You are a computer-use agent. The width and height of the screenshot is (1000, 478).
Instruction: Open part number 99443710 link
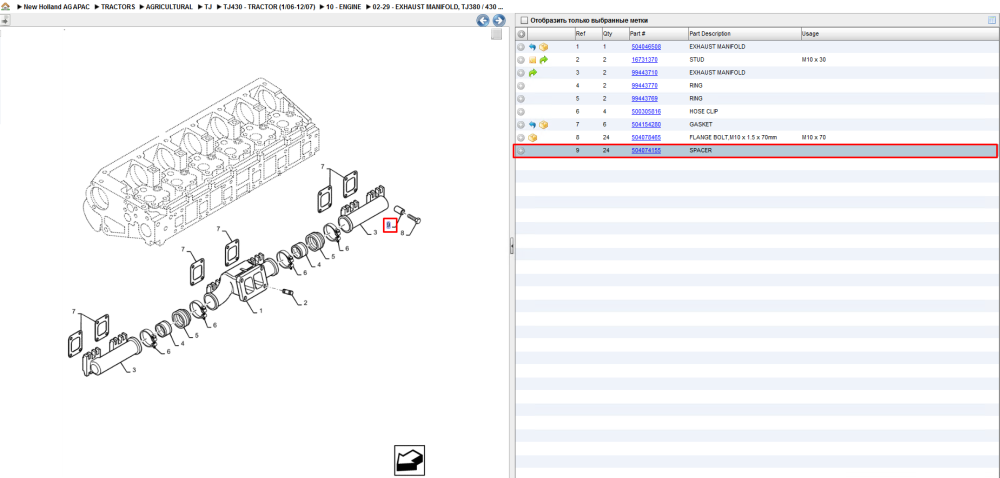pyautogui.click(x=644, y=73)
